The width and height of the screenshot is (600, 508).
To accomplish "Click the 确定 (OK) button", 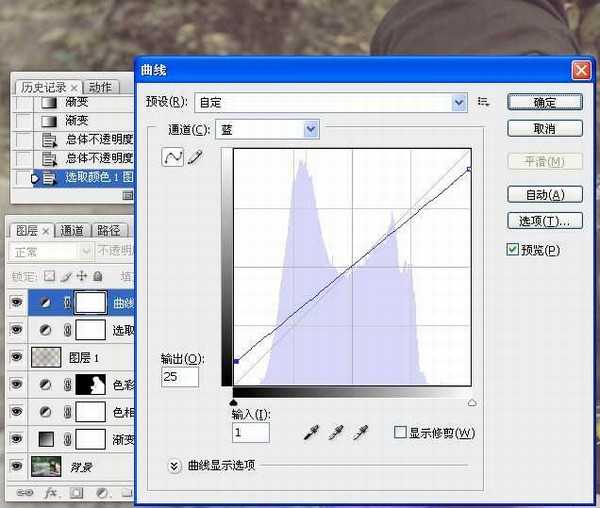I will tap(545, 102).
